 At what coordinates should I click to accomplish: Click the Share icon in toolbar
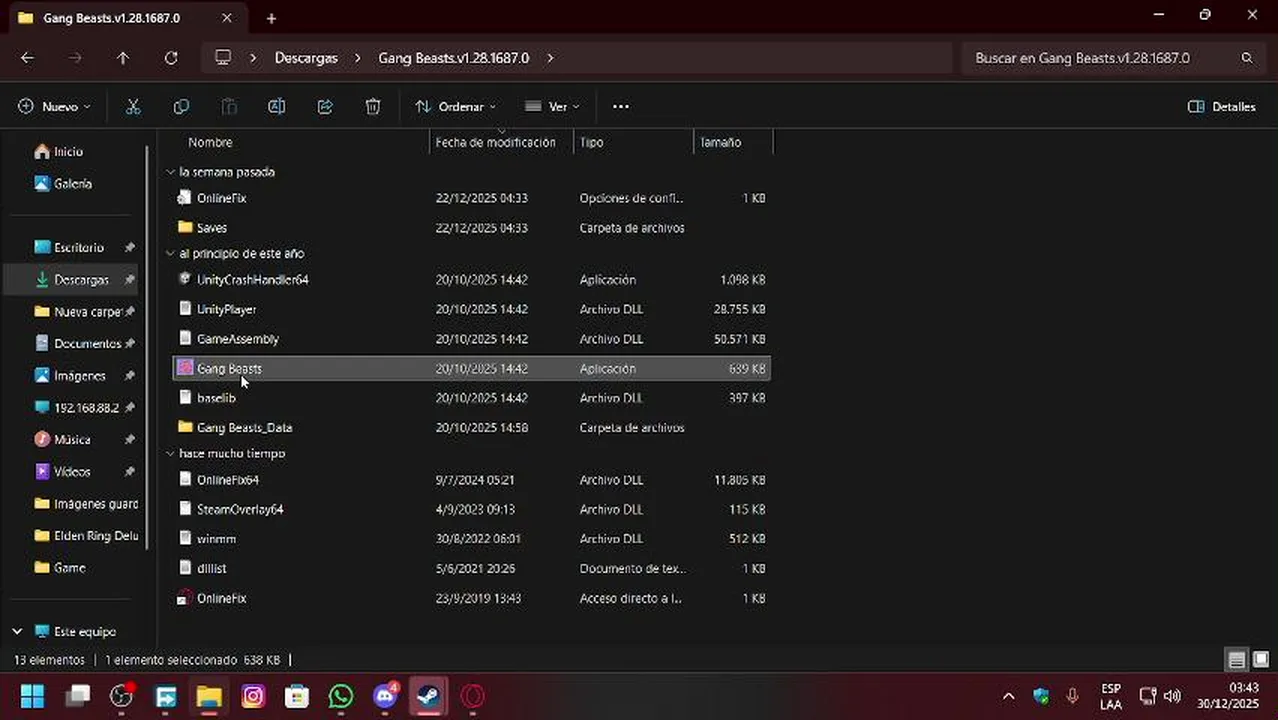325,107
